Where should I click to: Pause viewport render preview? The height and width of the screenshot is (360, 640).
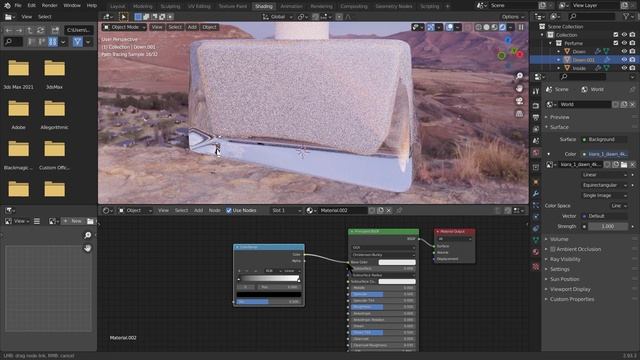point(521,27)
